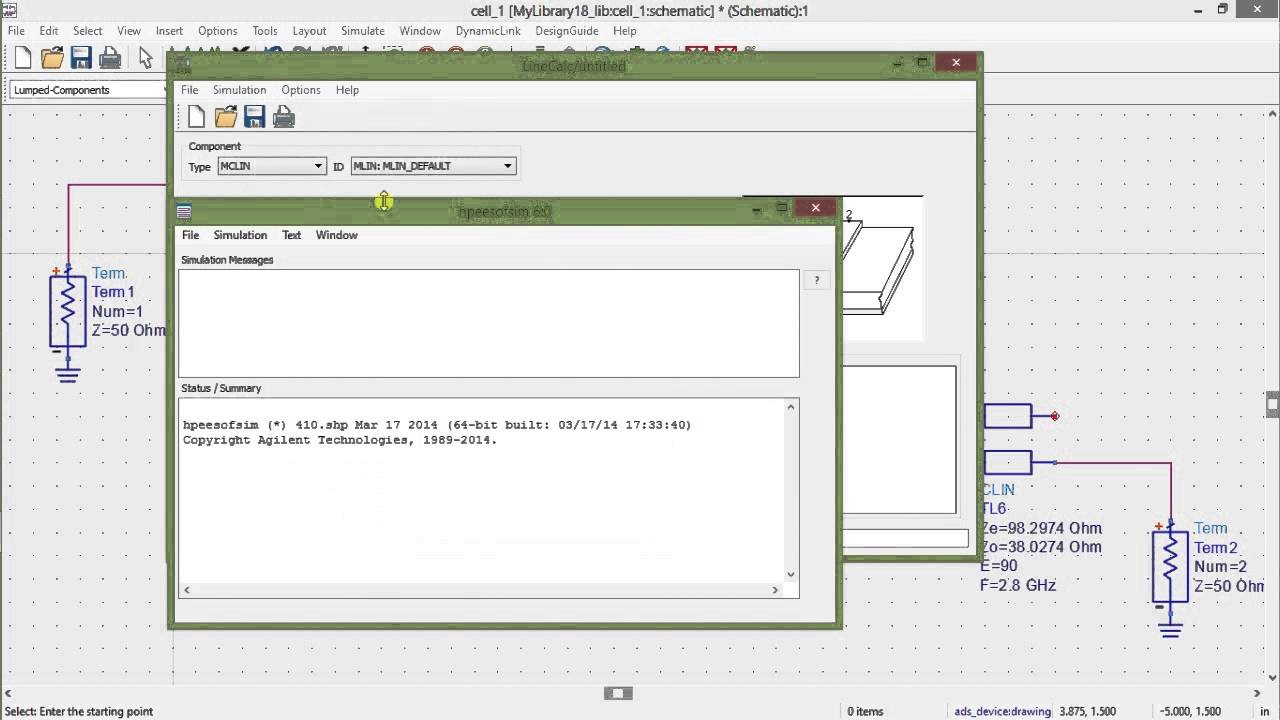1280x720 pixels.
Task: Click the ? help button beside Simulation Messages
Action: (817, 281)
